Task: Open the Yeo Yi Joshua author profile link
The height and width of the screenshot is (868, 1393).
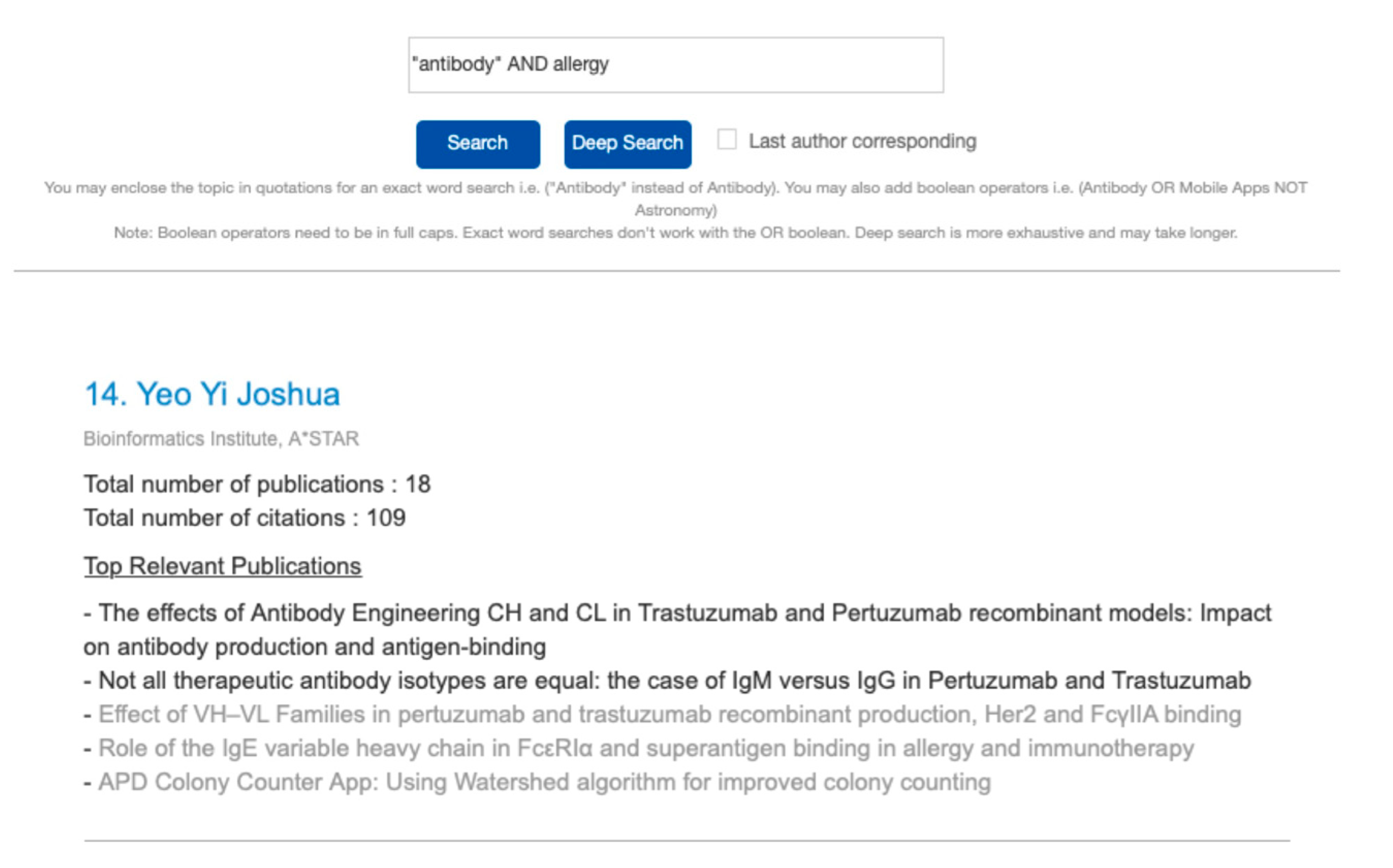Action: coord(212,394)
